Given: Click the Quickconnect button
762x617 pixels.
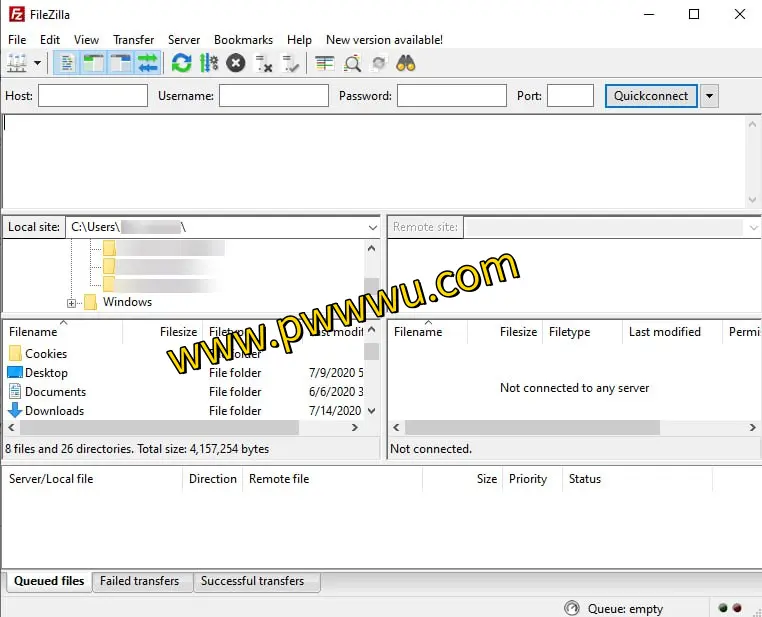Looking at the screenshot, I should [651, 96].
